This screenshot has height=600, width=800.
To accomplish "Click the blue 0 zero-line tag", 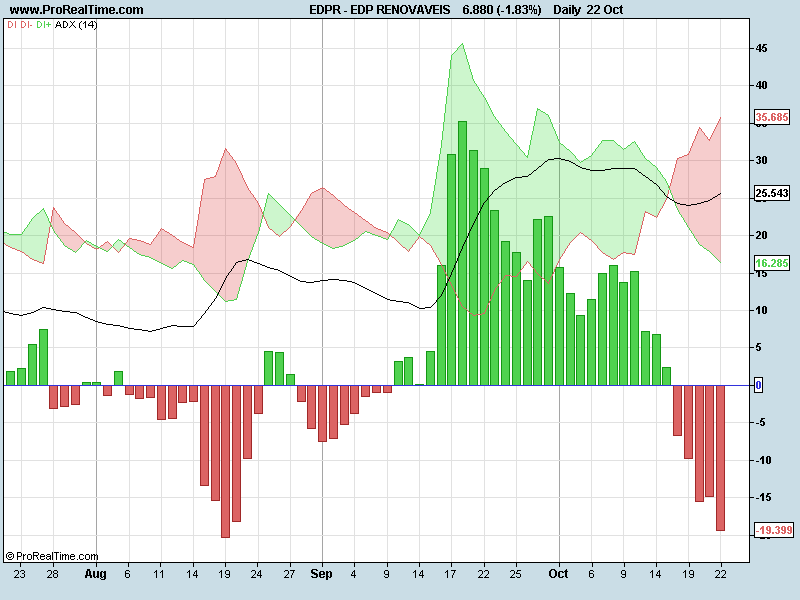I will click(x=758, y=385).
